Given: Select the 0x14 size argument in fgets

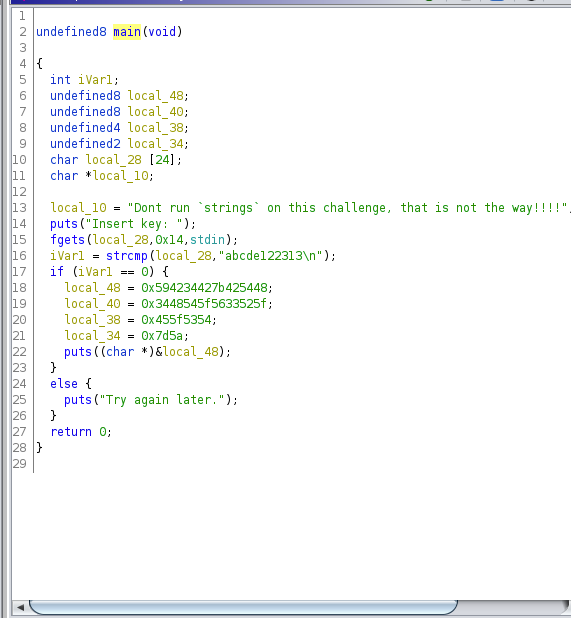Looking at the screenshot, I should 169,240.
